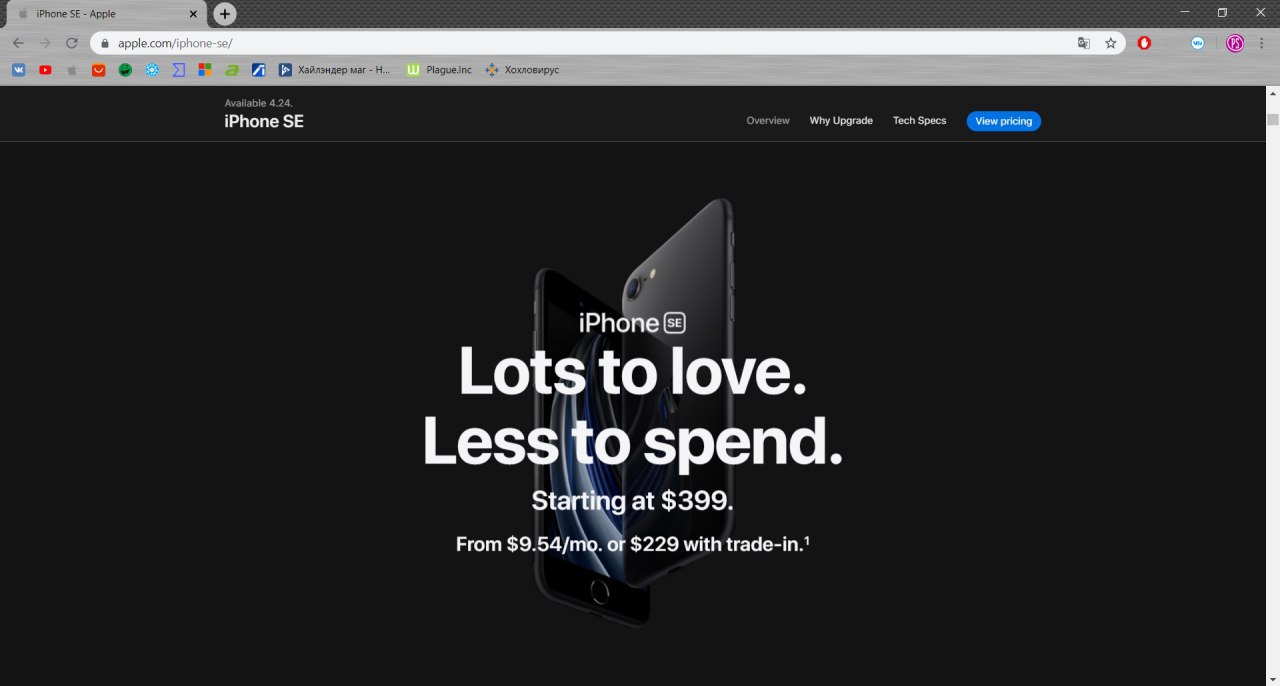Screen dimensions: 1280x686
Task: Click the Google Translate icon in address bar
Action: [x=1084, y=43]
